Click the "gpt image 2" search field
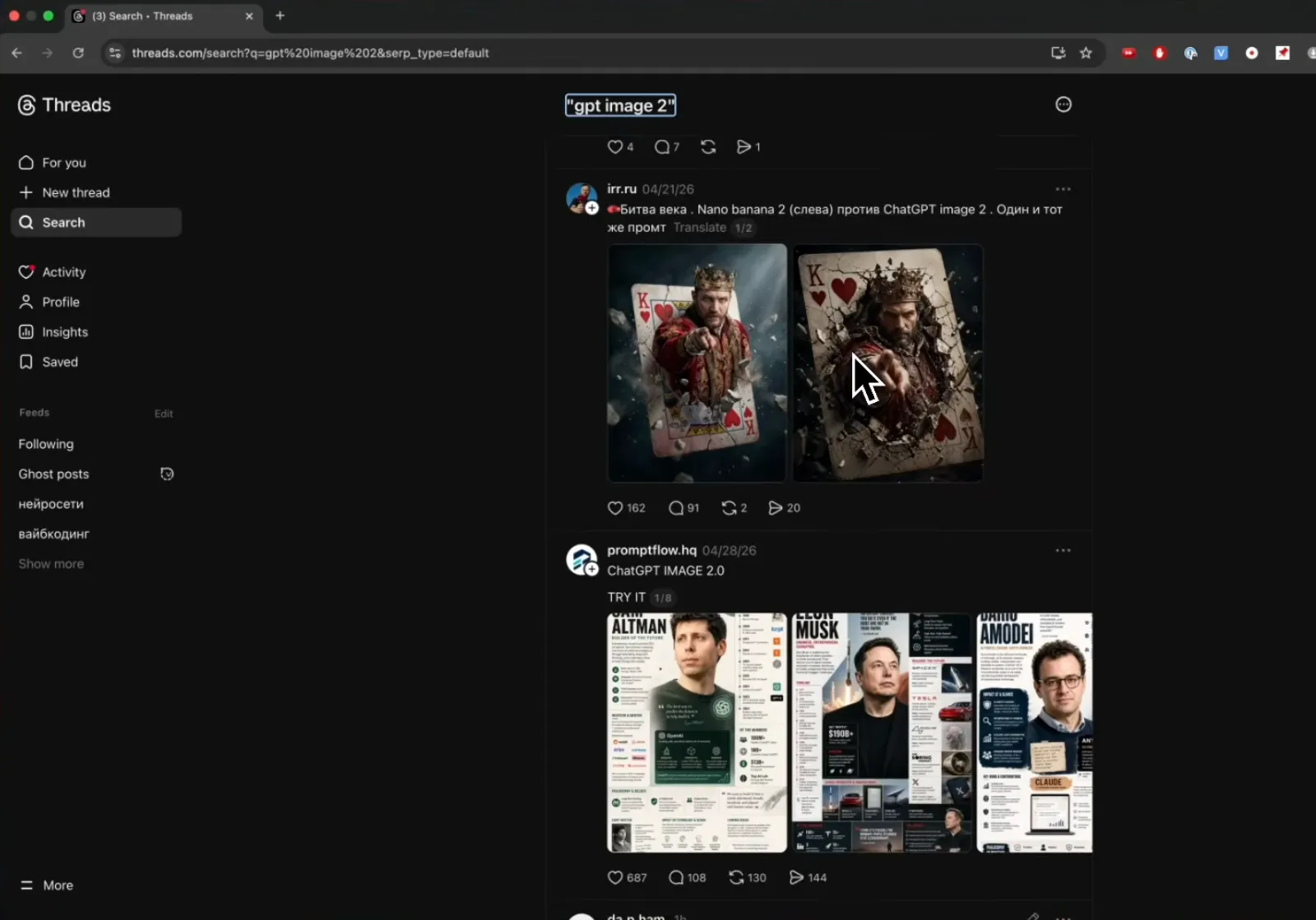1316x920 pixels. coord(621,105)
